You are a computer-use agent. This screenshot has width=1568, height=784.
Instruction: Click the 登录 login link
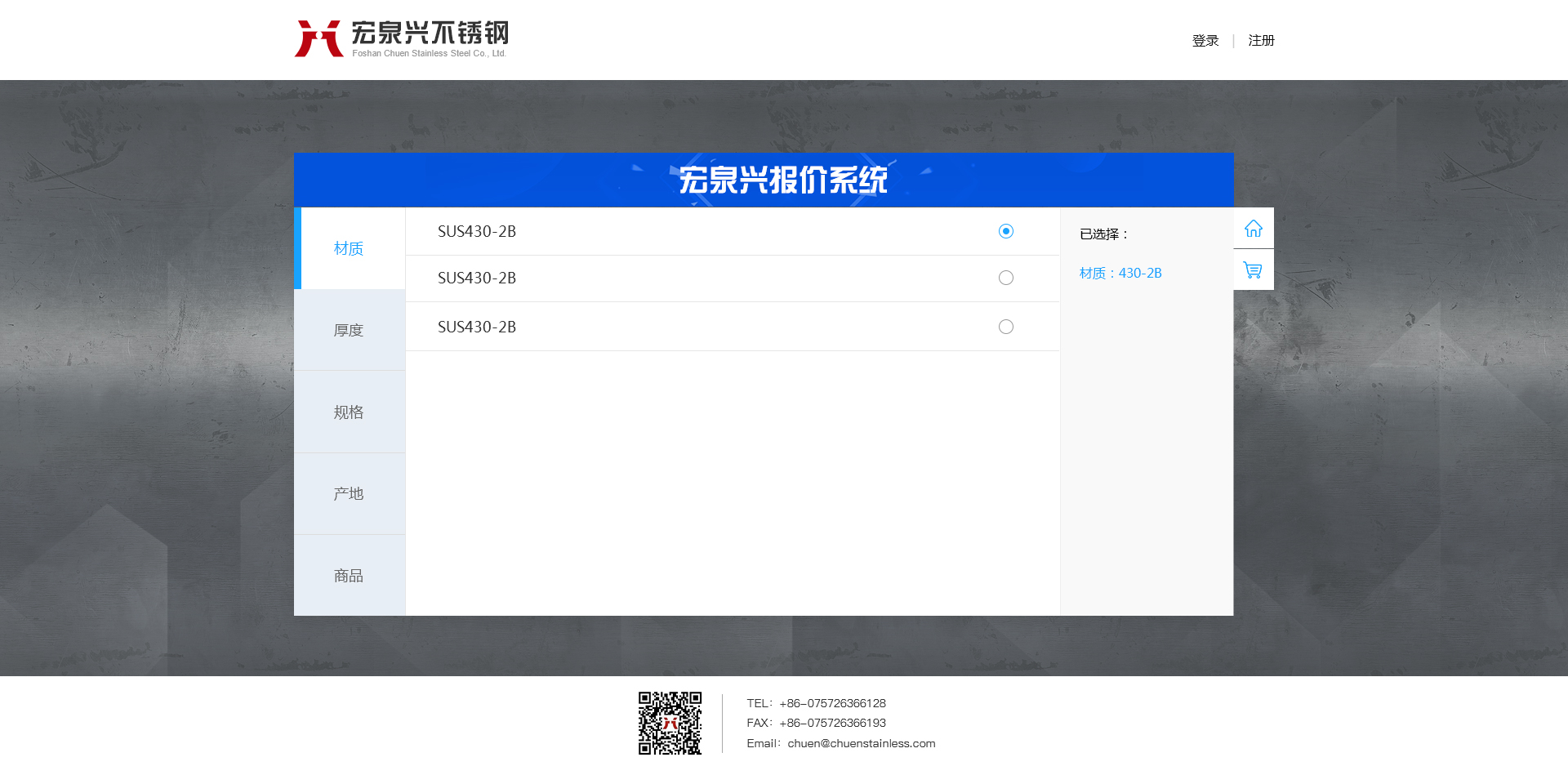[x=1205, y=41]
